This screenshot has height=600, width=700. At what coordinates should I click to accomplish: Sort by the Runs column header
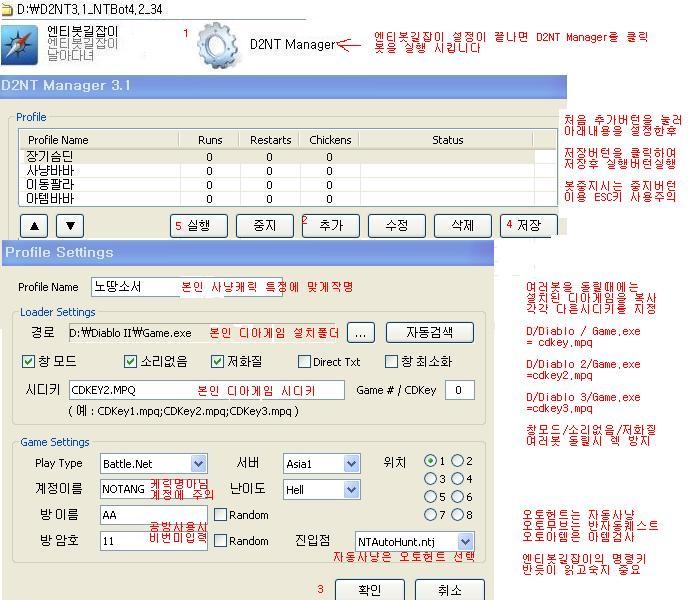coord(209,140)
